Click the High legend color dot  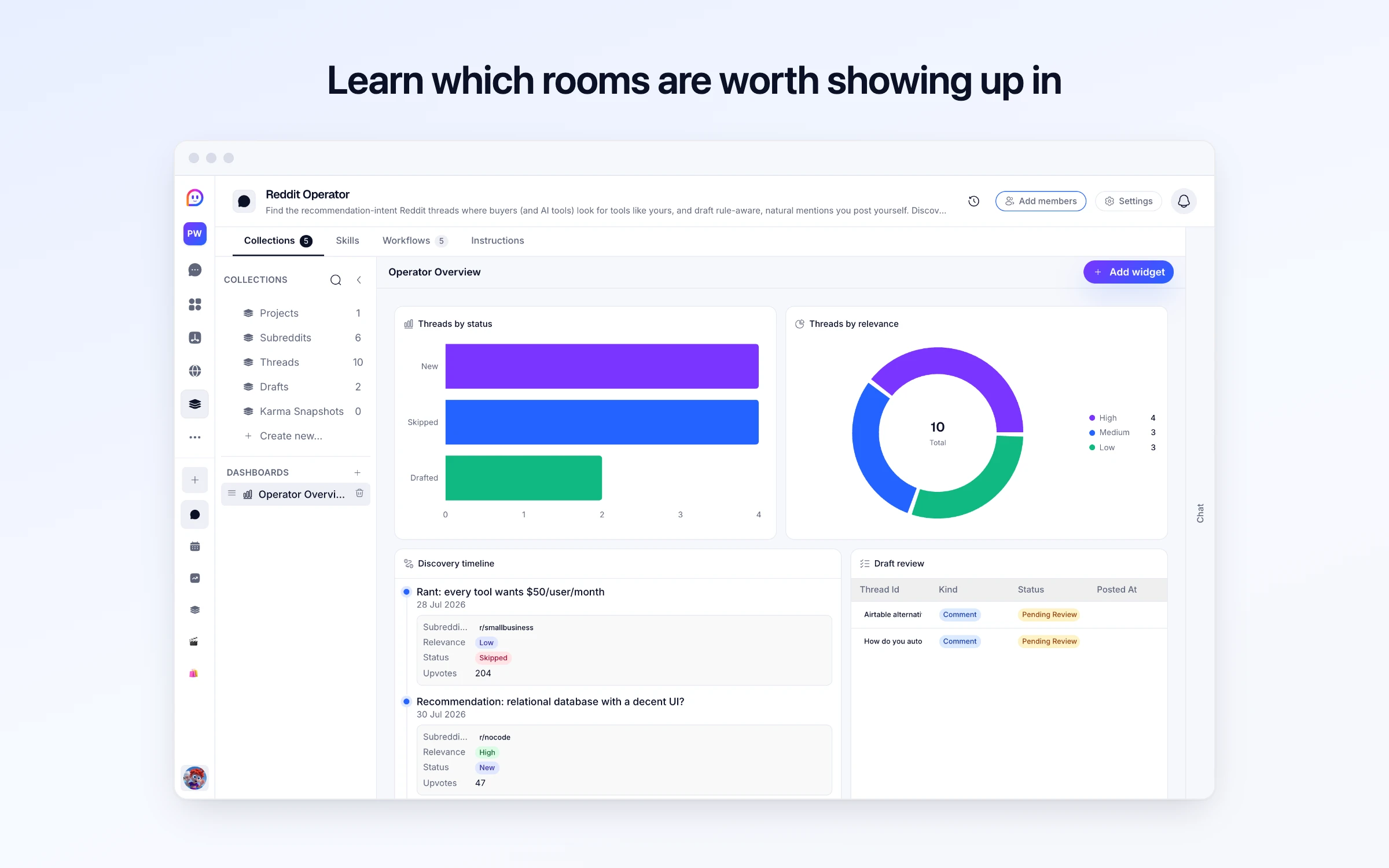pyautogui.click(x=1092, y=418)
